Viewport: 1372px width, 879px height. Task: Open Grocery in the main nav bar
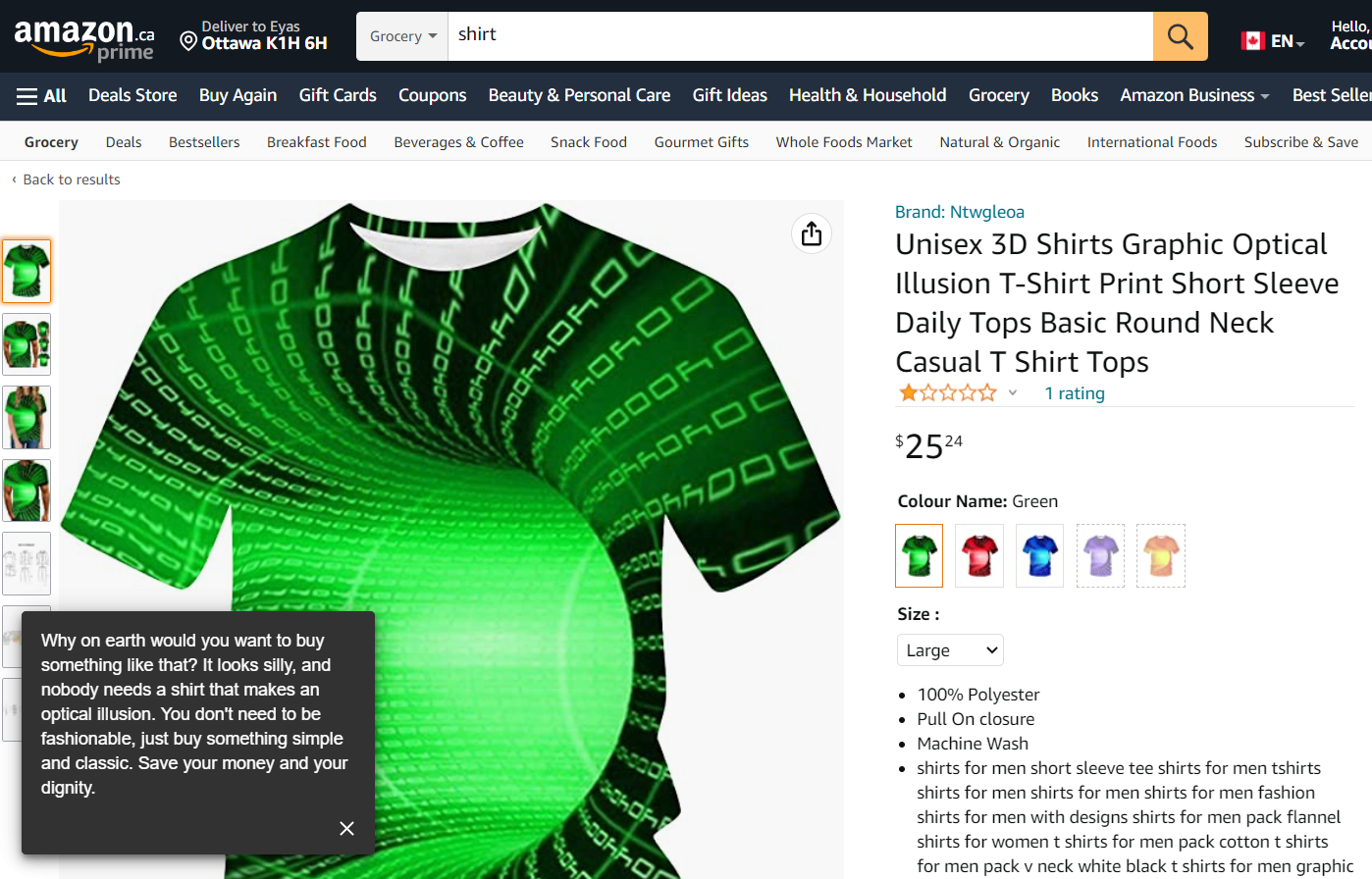(998, 95)
